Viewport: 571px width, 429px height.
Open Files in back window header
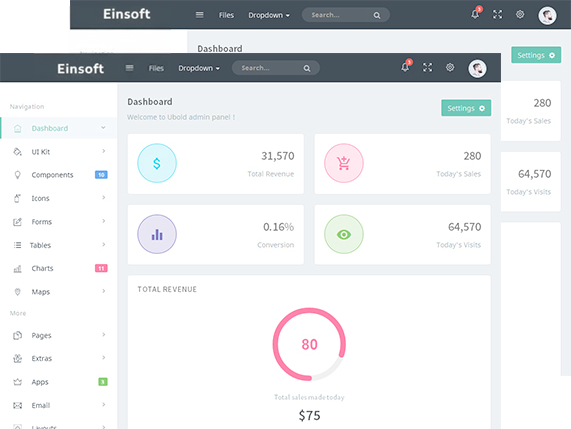pyautogui.click(x=226, y=15)
